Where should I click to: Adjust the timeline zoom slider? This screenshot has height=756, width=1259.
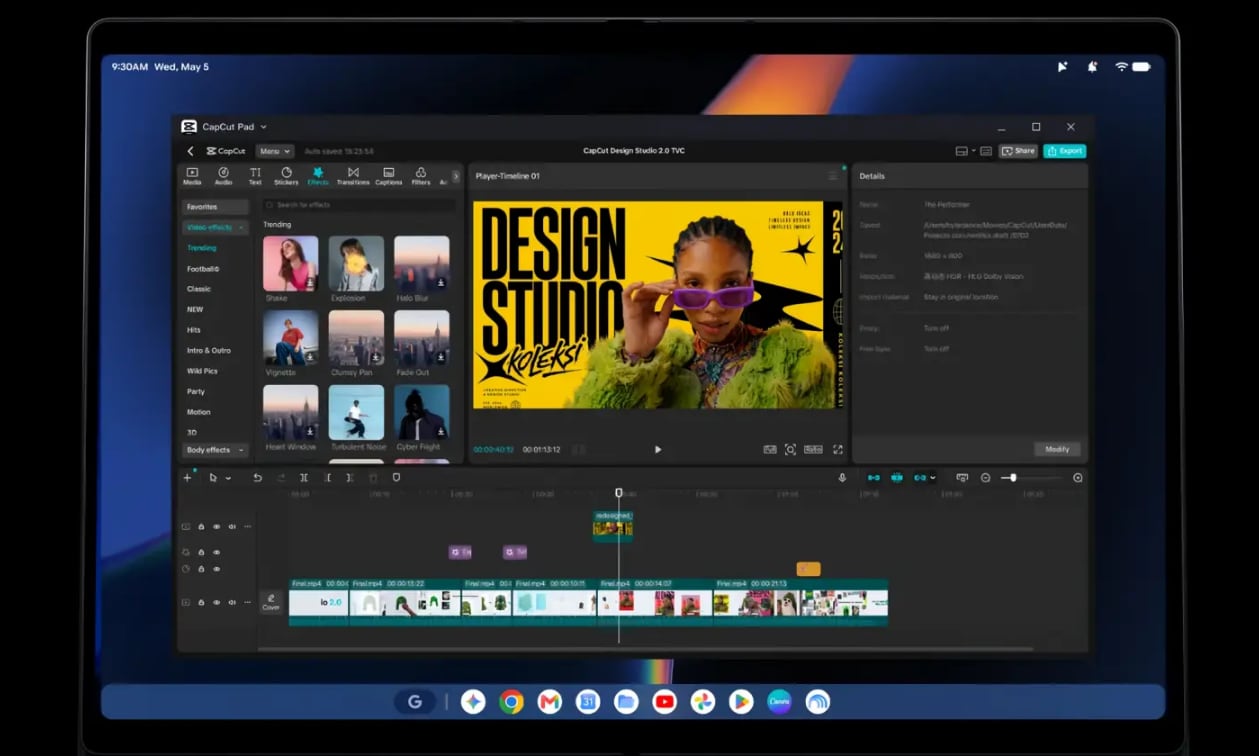coord(1033,478)
